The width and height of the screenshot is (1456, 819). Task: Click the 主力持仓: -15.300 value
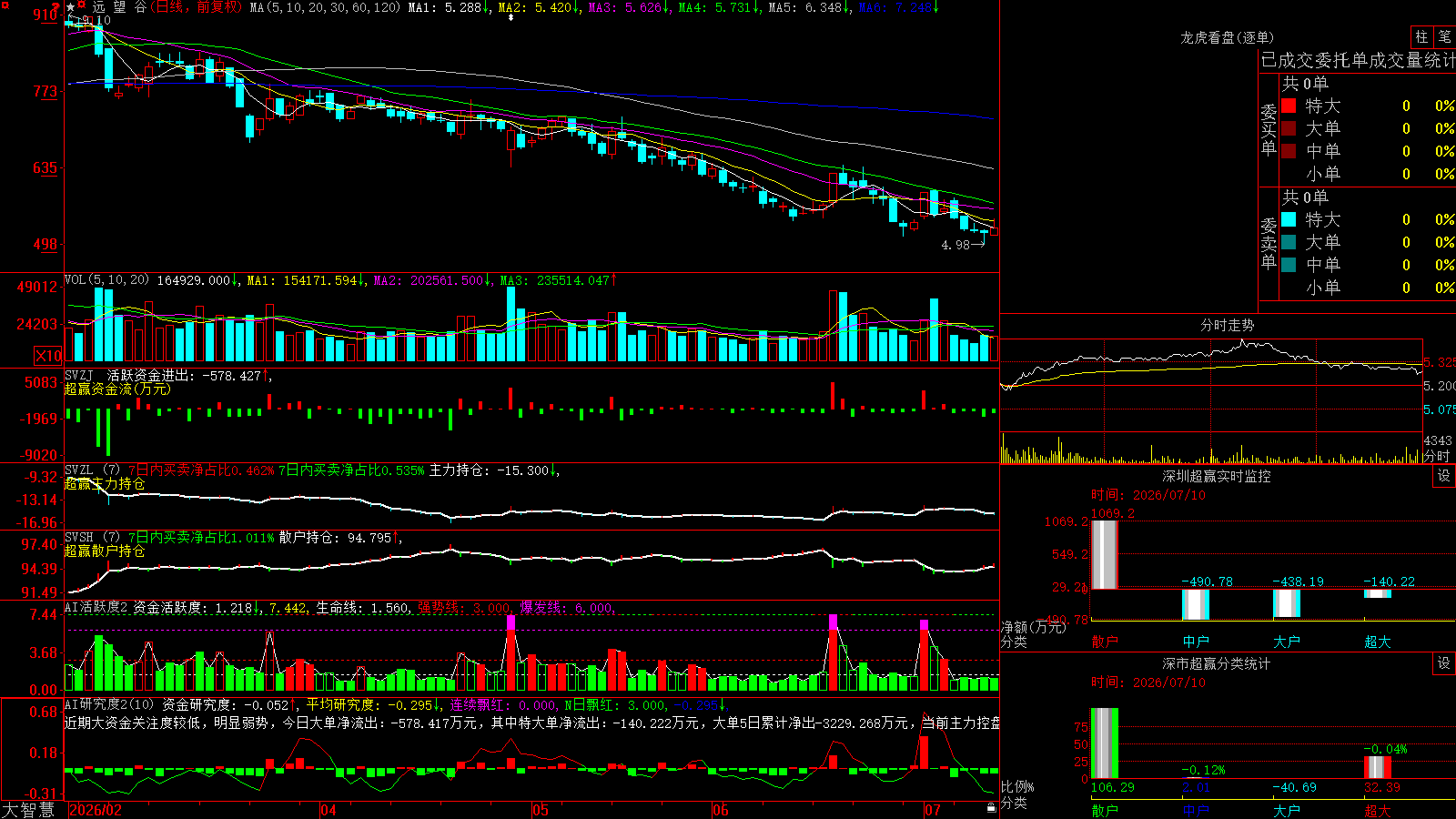coord(494,470)
